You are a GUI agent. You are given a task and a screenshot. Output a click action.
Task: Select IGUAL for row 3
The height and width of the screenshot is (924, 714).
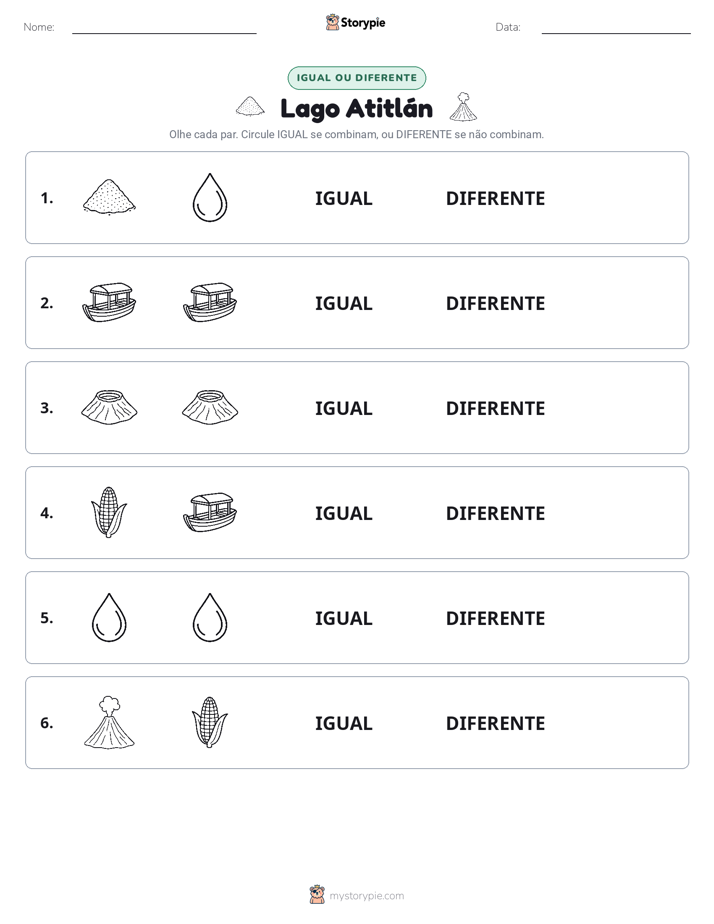[343, 408]
